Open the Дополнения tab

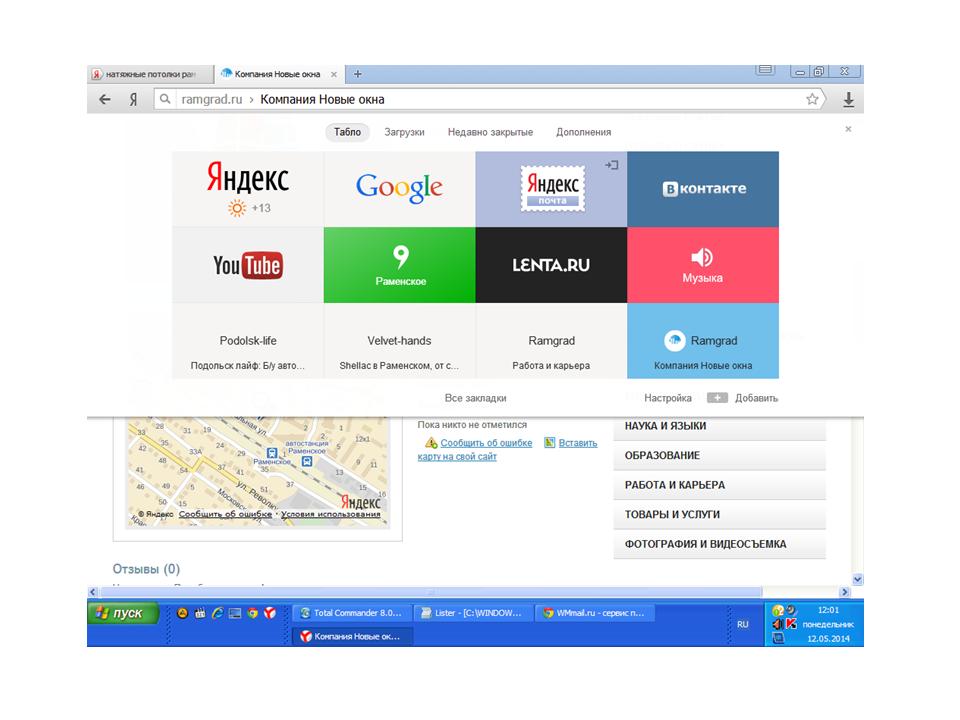tap(583, 132)
